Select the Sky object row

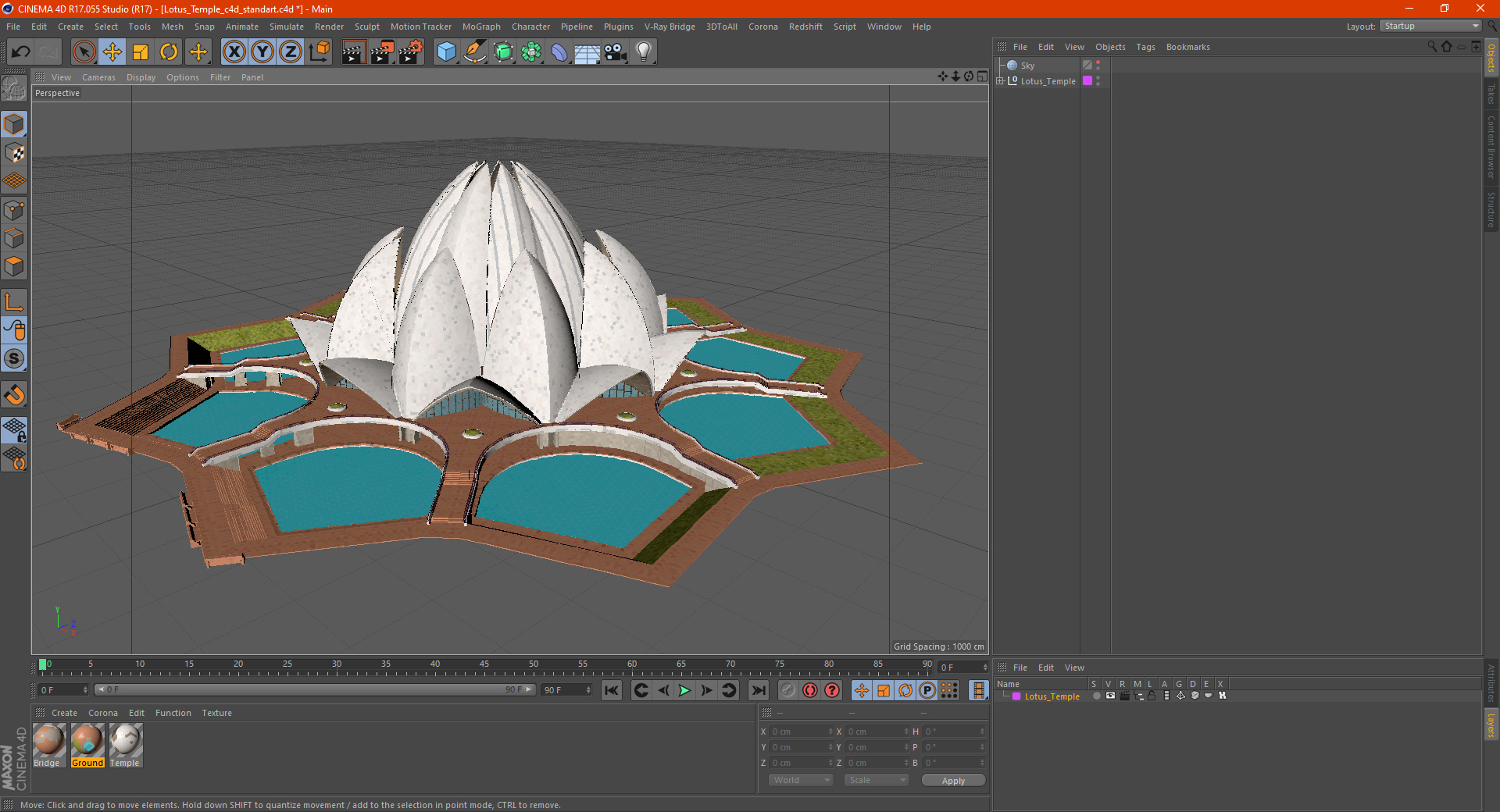coord(1027,66)
